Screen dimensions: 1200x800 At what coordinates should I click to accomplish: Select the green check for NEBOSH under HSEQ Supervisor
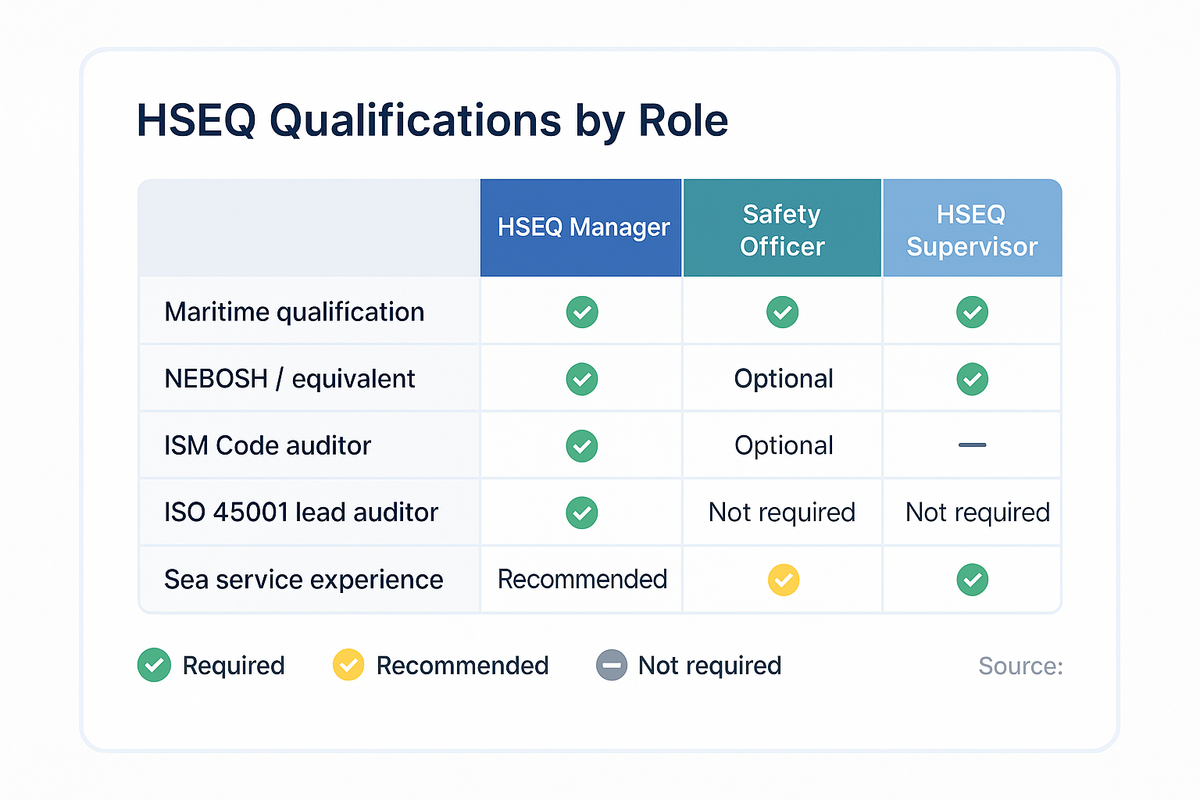(x=971, y=378)
